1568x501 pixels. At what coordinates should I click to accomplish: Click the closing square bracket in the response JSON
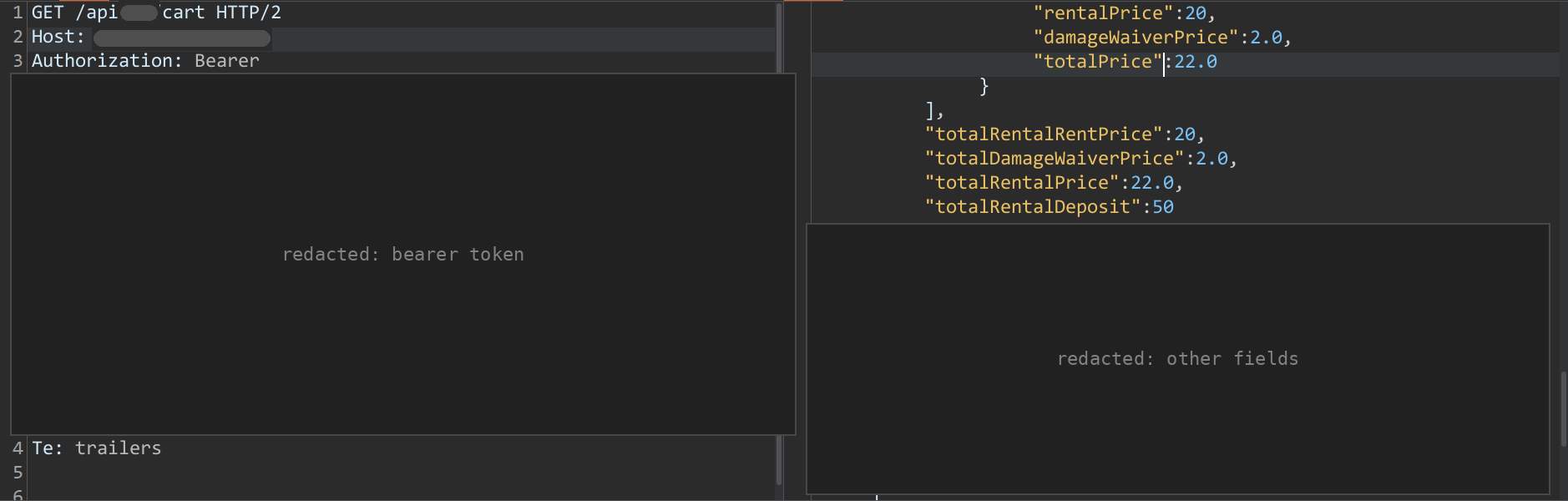pyautogui.click(x=930, y=110)
